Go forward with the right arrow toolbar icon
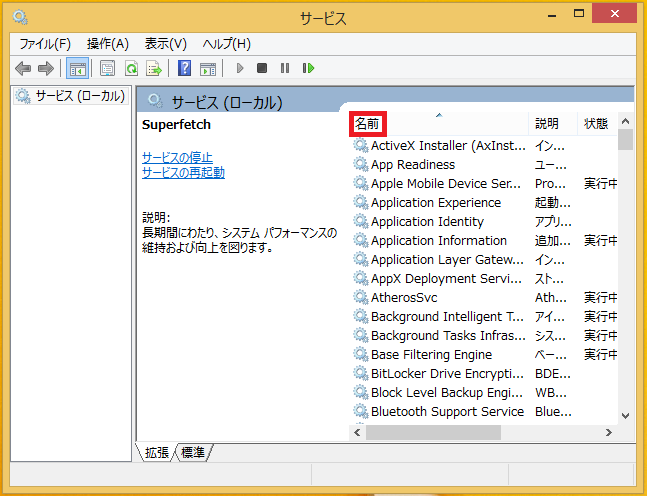The width and height of the screenshot is (647, 496). (x=45, y=68)
